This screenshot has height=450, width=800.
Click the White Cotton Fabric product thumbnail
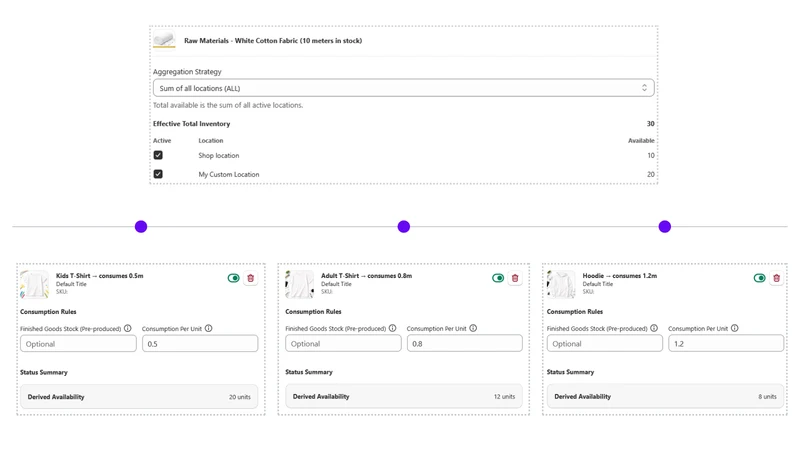[164, 40]
